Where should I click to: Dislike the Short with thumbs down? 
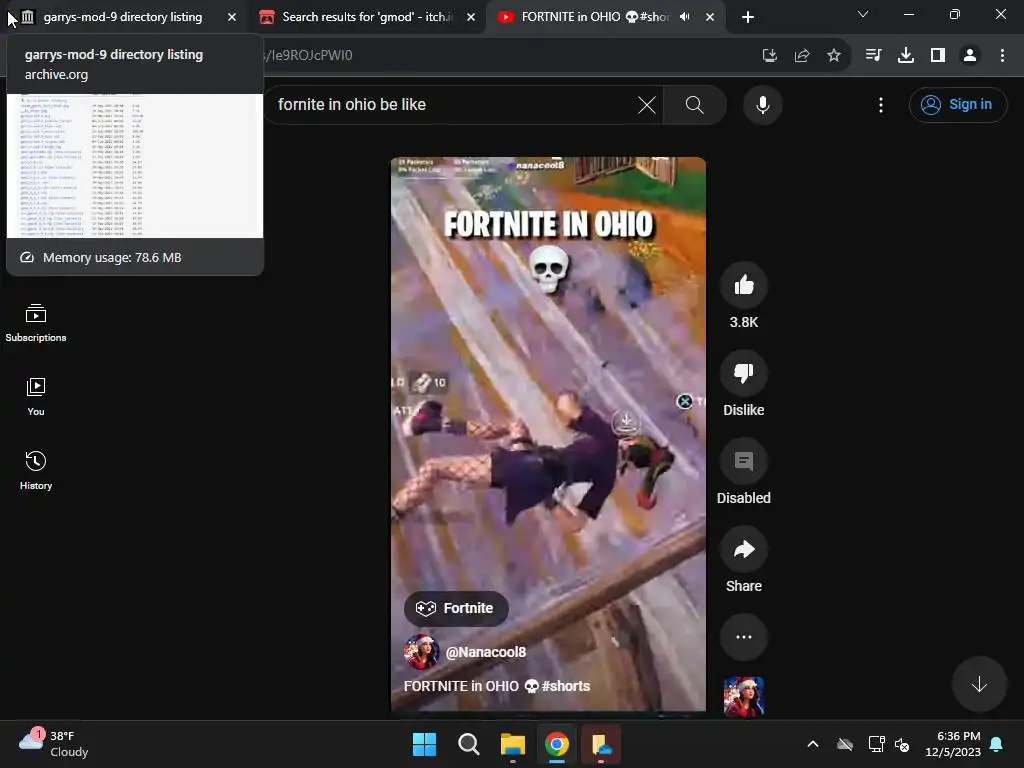(744, 373)
